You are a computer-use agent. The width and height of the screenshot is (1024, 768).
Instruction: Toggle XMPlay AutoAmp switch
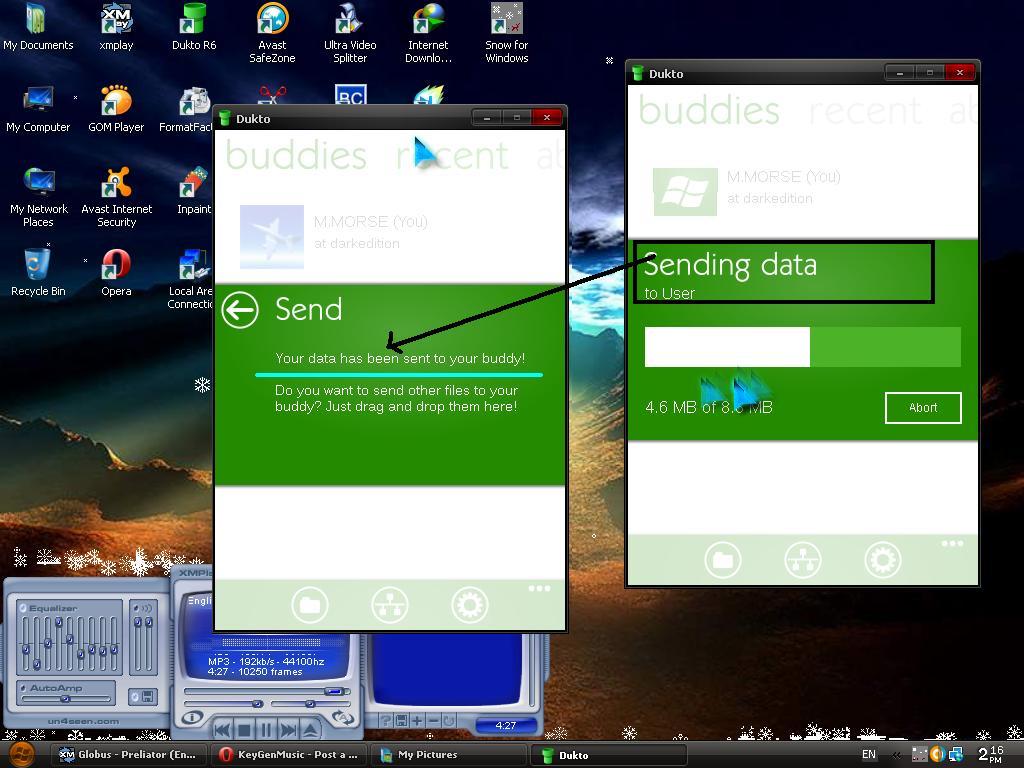tap(24, 688)
